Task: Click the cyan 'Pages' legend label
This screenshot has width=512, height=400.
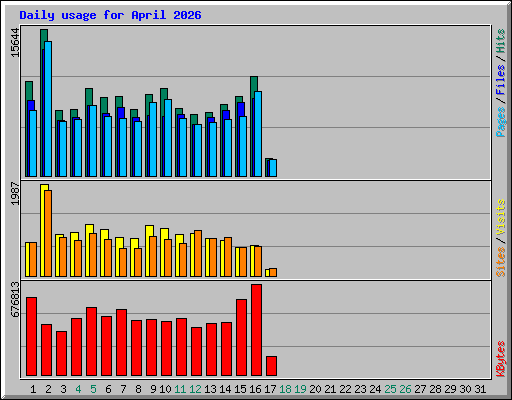Action: click(501, 122)
